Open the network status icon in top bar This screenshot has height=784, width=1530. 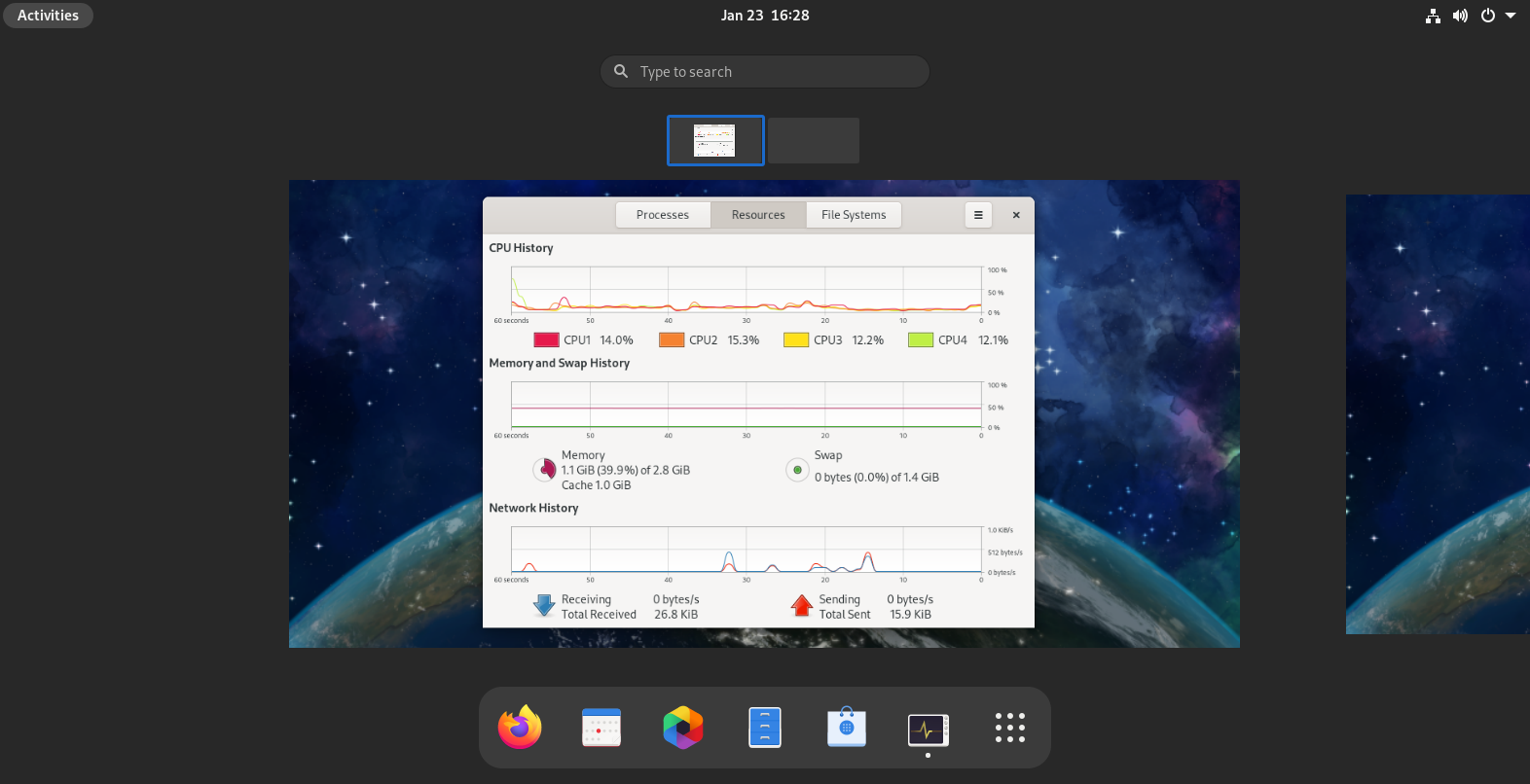[1433, 16]
